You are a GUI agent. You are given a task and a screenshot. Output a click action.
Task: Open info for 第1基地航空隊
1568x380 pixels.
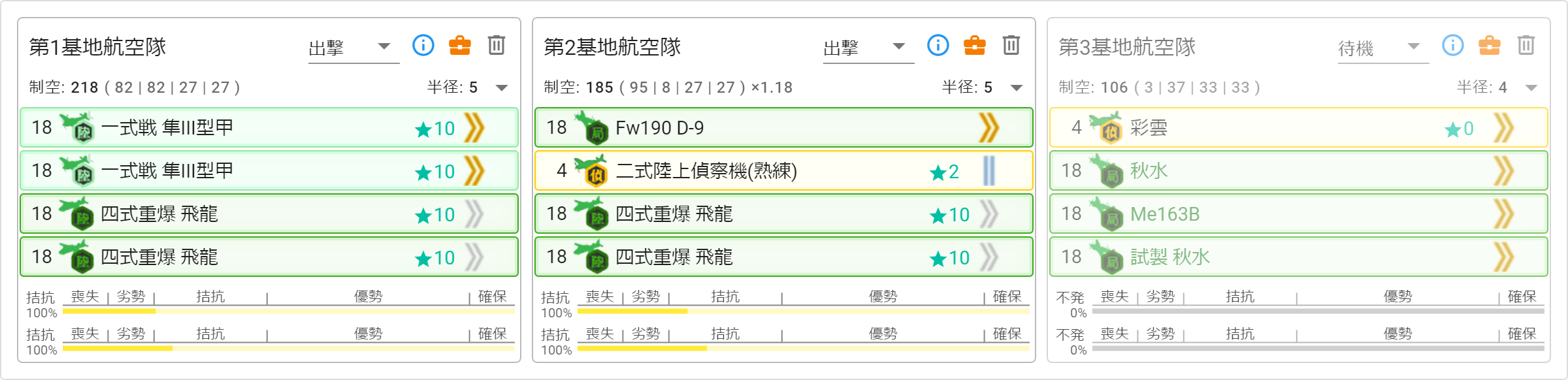pos(423,45)
